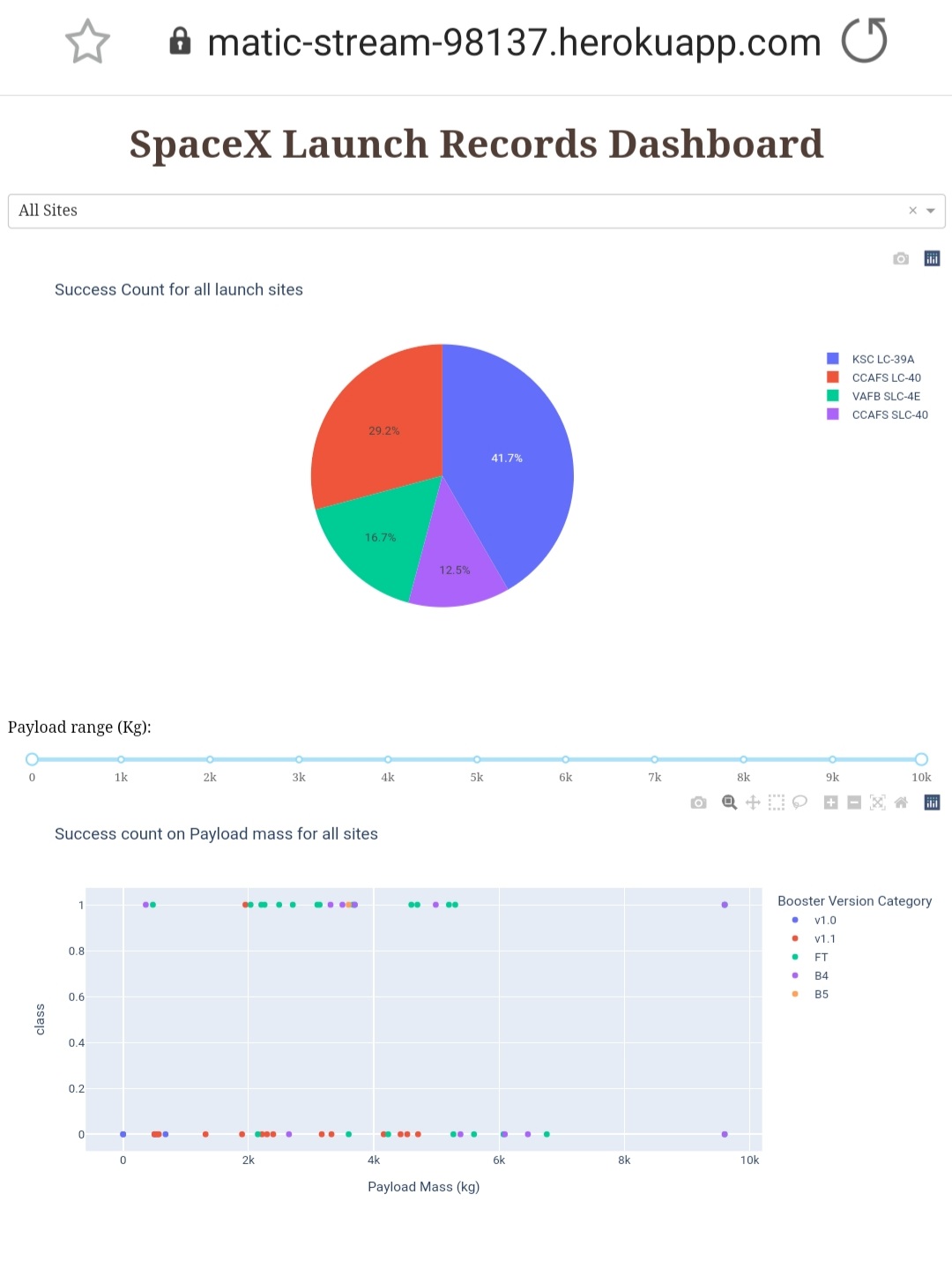This screenshot has height=1269, width=952.
Task: Set payload slider to 2k mark
Action: pos(210,759)
